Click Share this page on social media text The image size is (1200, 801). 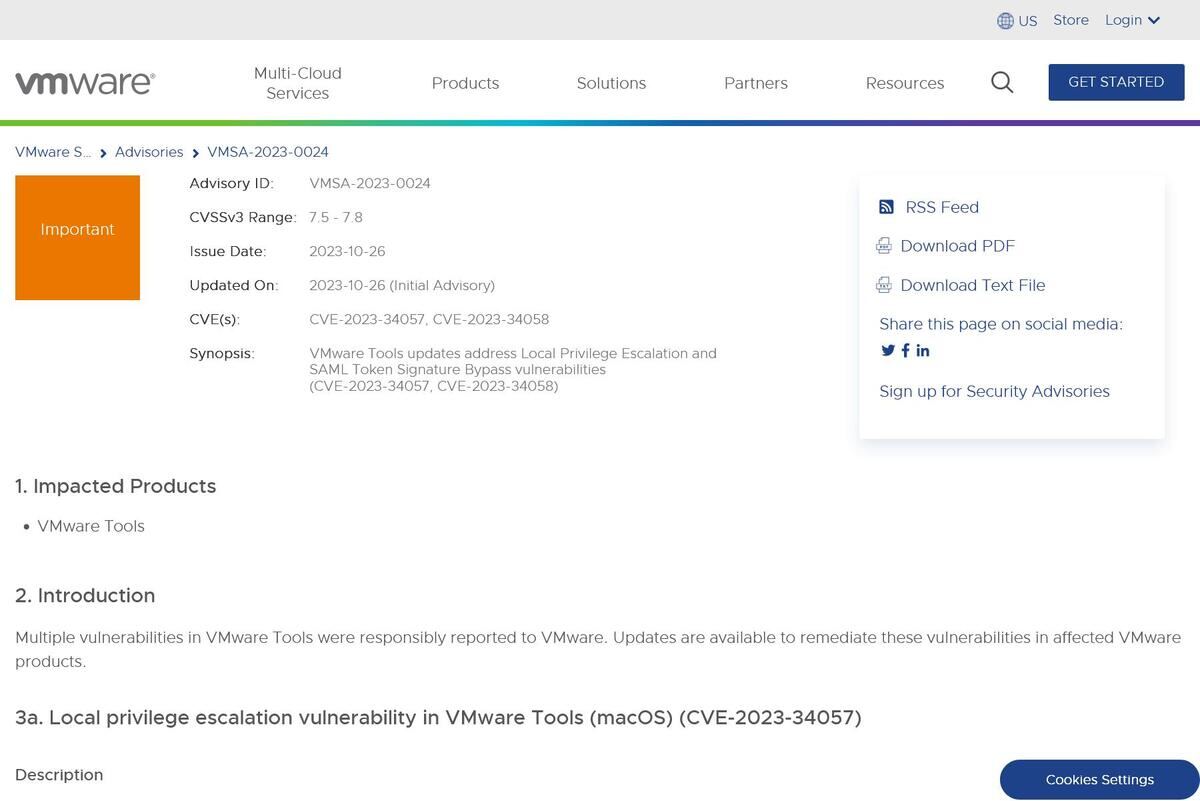click(1001, 324)
